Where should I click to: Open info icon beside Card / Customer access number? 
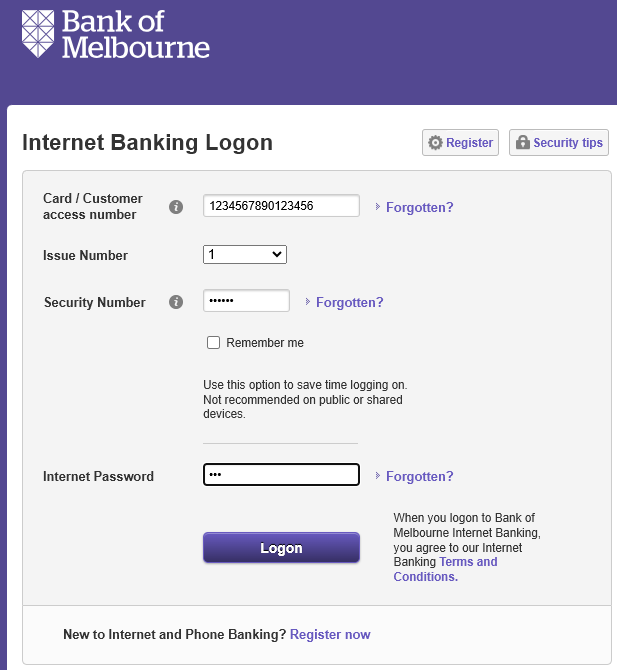[176, 207]
